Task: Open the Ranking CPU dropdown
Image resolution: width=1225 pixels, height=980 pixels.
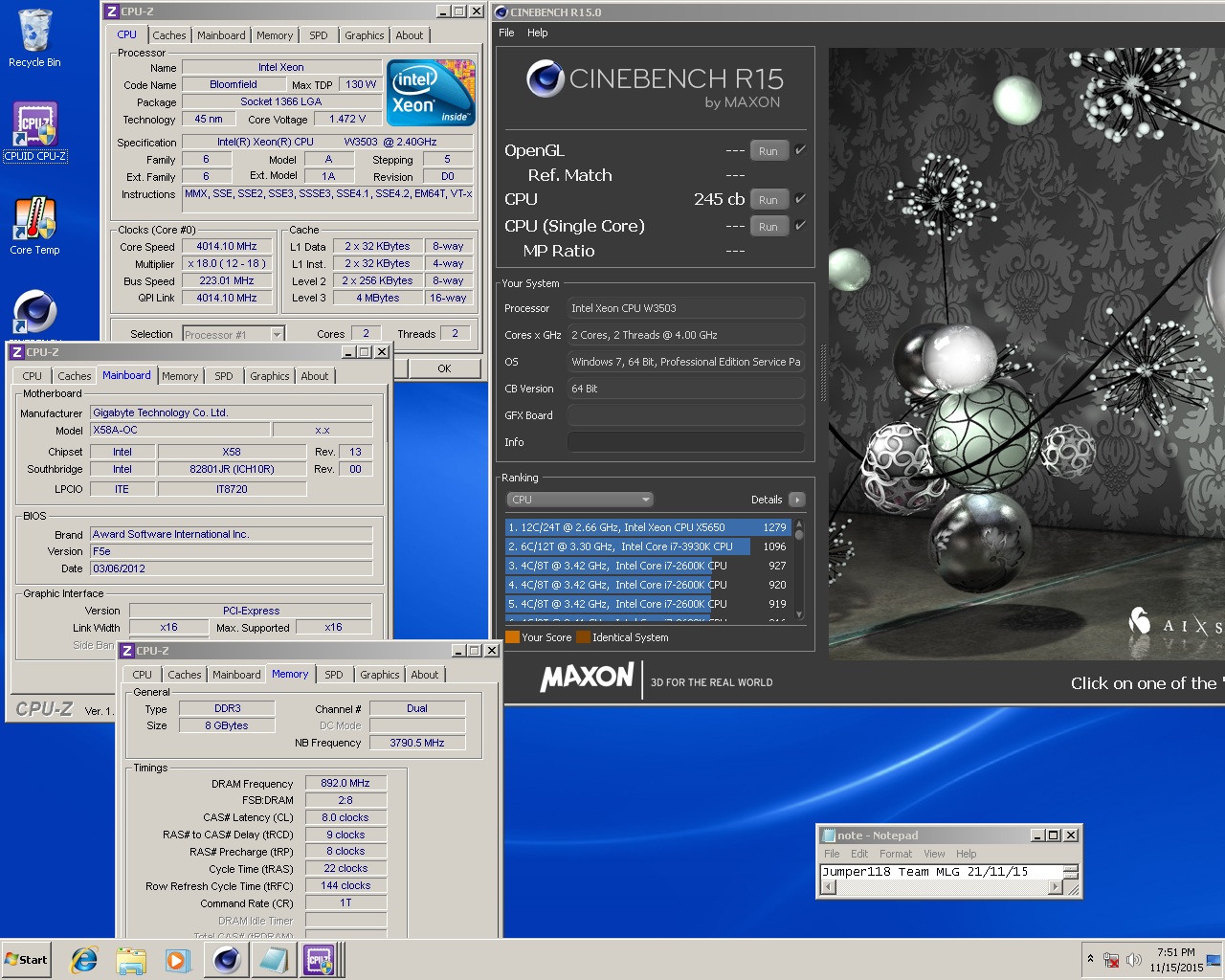Action: pyautogui.click(x=580, y=500)
